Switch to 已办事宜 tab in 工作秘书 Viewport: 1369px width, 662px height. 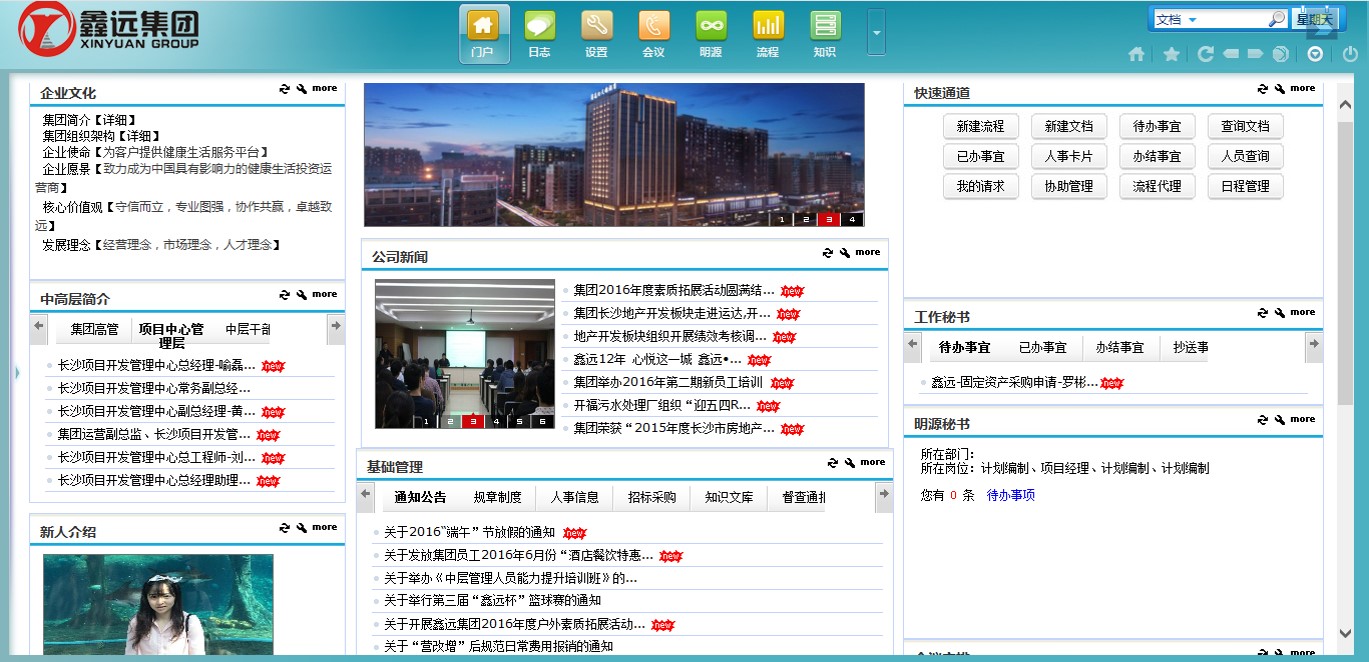(x=1042, y=347)
